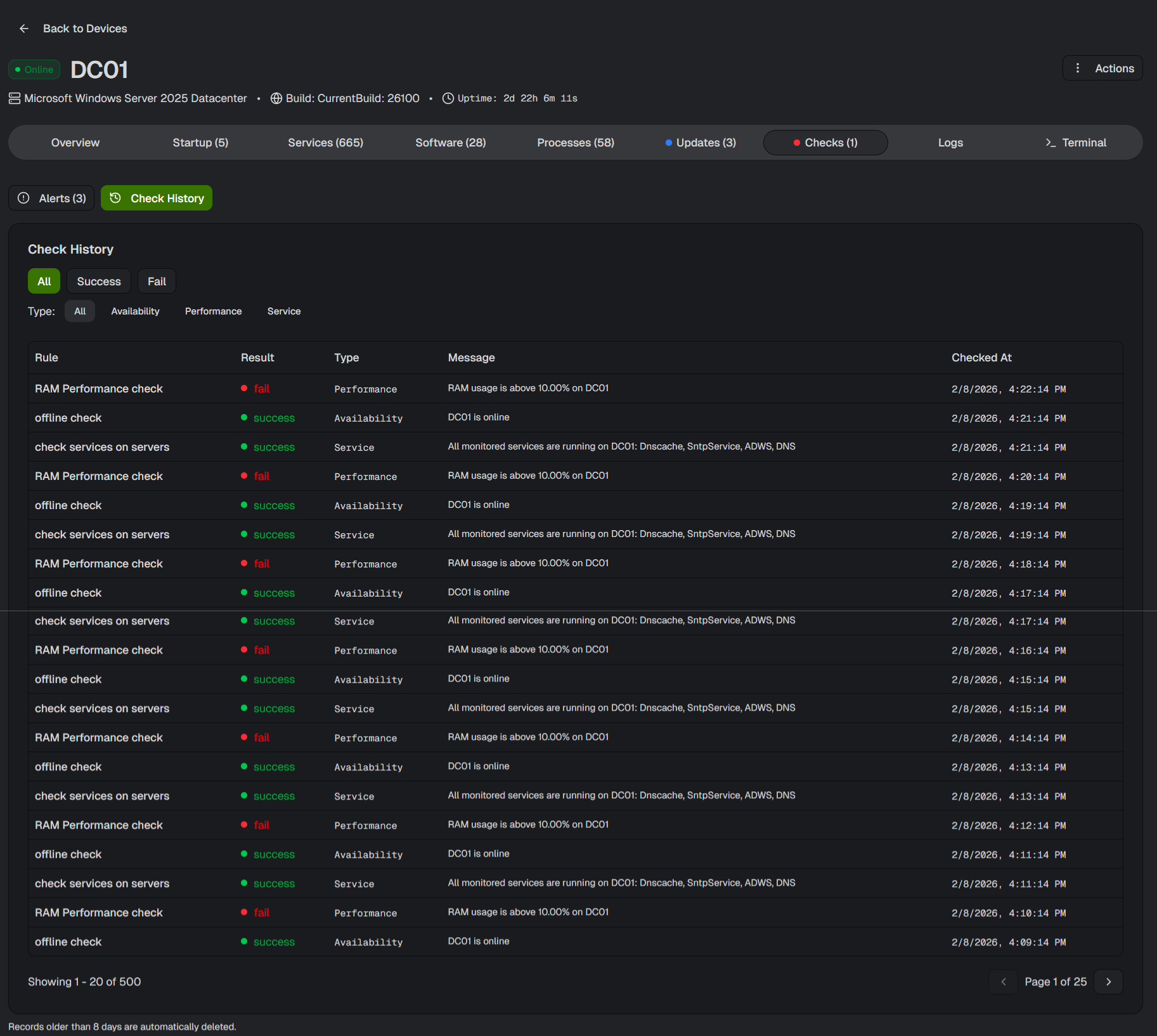Click the back arrow icon
Screen dimensions: 1157x1036
click(24, 29)
